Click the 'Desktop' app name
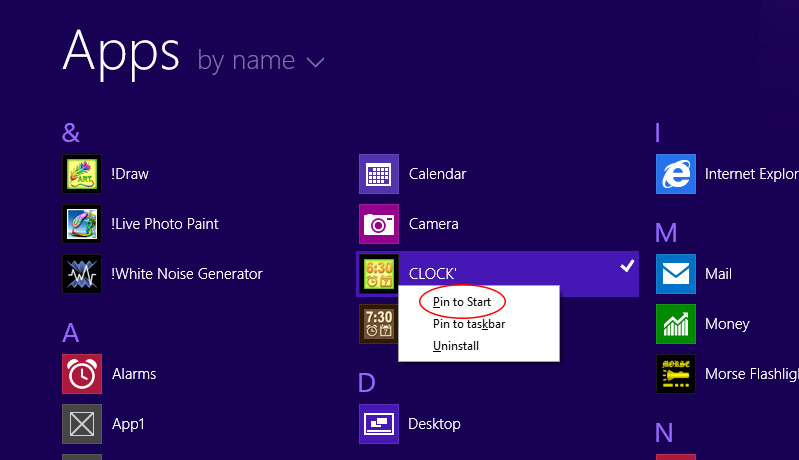This screenshot has width=799, height=460. [434, 424]
